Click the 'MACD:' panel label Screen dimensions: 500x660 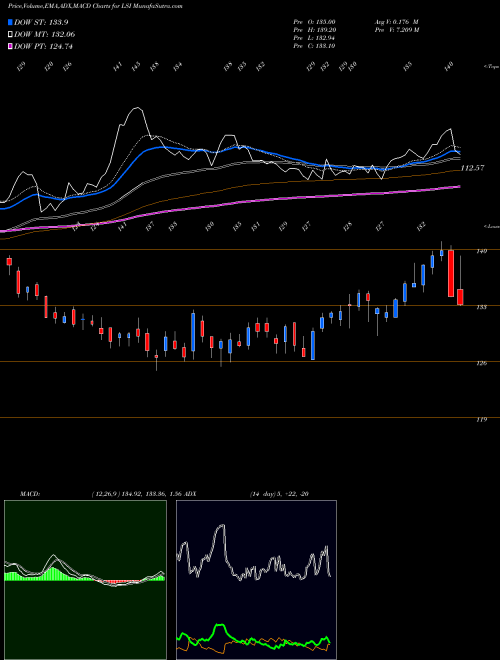tap(30, 494)
